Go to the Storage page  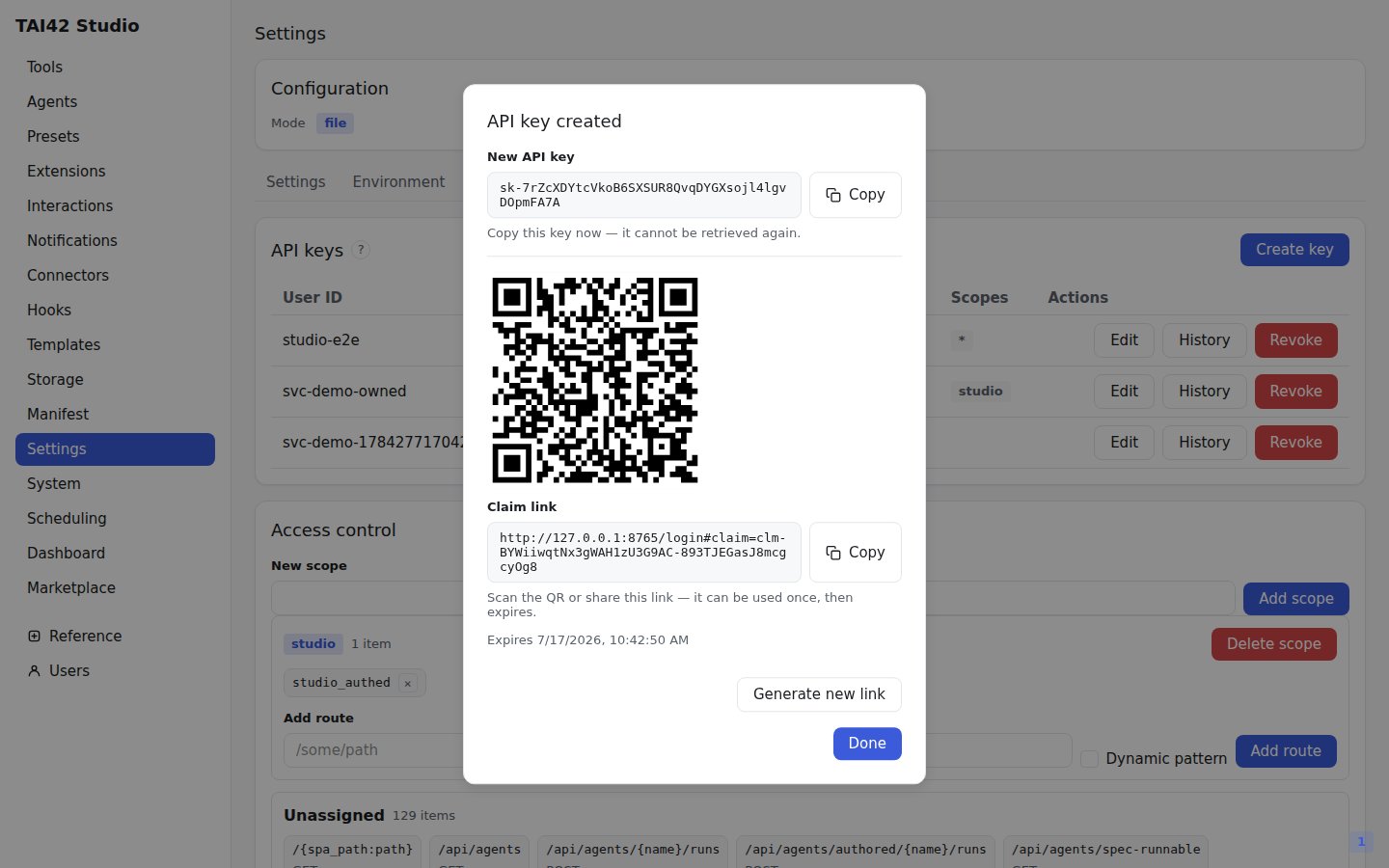[115, 380]
